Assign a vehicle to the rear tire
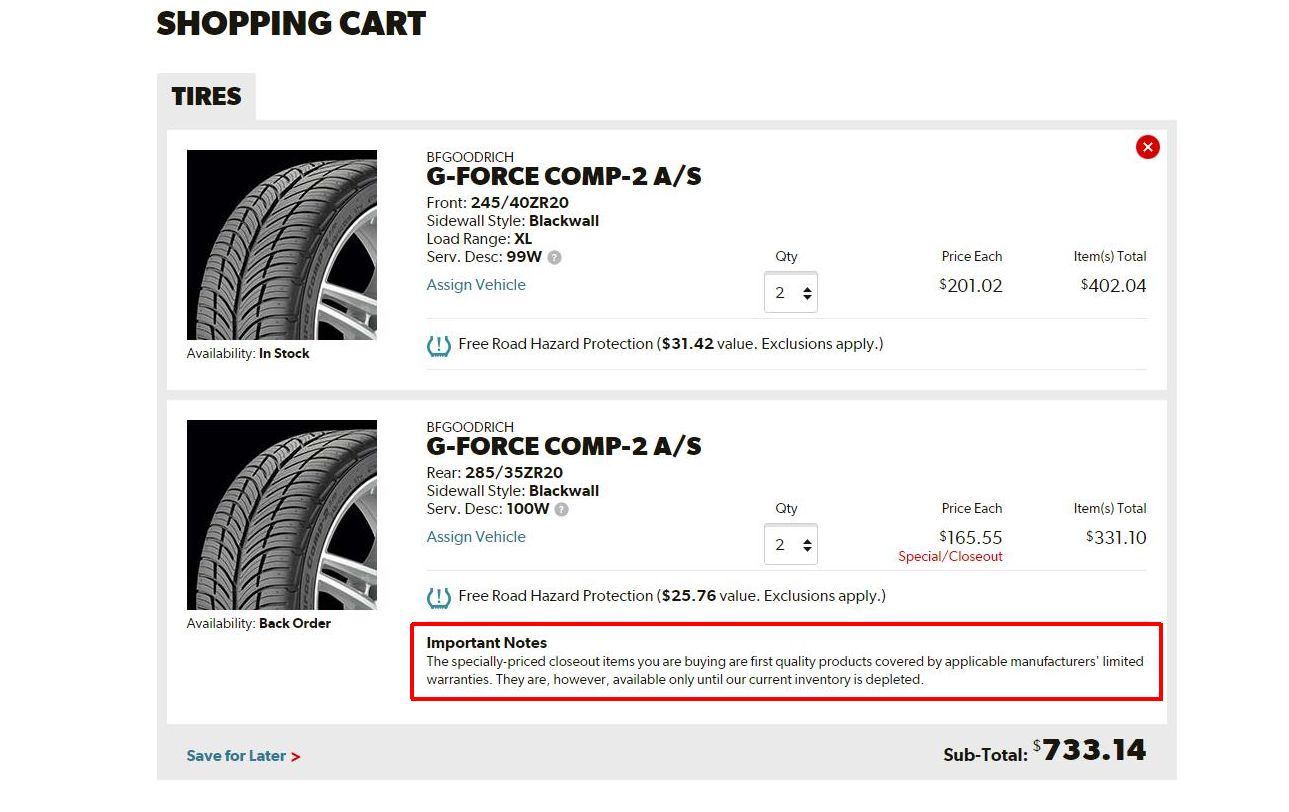This screenshot has width=1289, height=812. click(476, 537)
